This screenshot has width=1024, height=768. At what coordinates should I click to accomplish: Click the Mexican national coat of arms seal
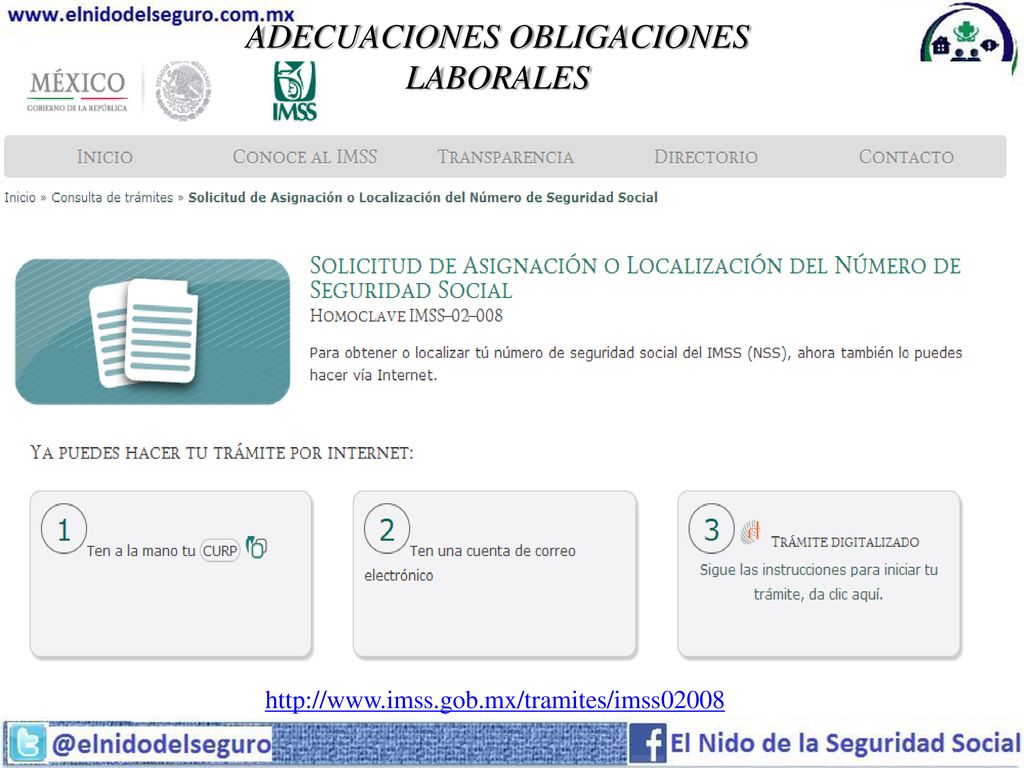pos(184,90)
